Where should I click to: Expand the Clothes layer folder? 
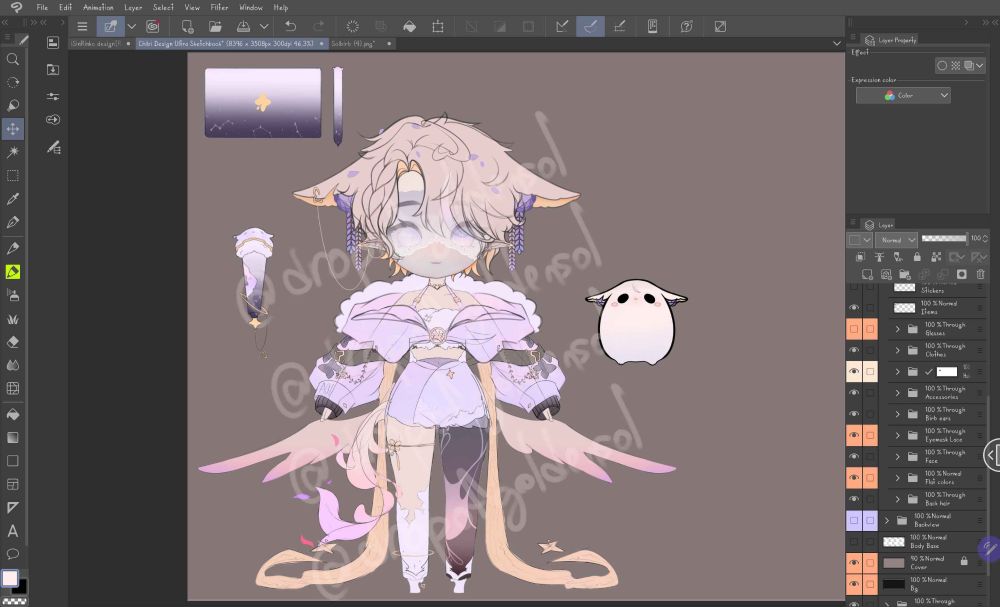click(897, 350)
